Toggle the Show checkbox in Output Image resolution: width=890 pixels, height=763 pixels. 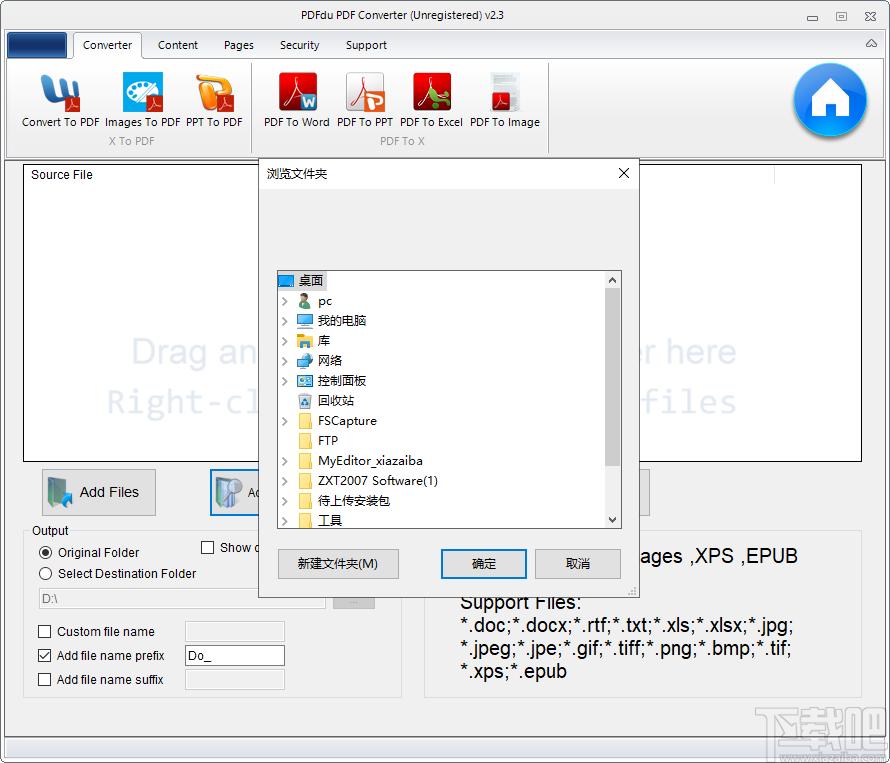[x=208, y=547]
